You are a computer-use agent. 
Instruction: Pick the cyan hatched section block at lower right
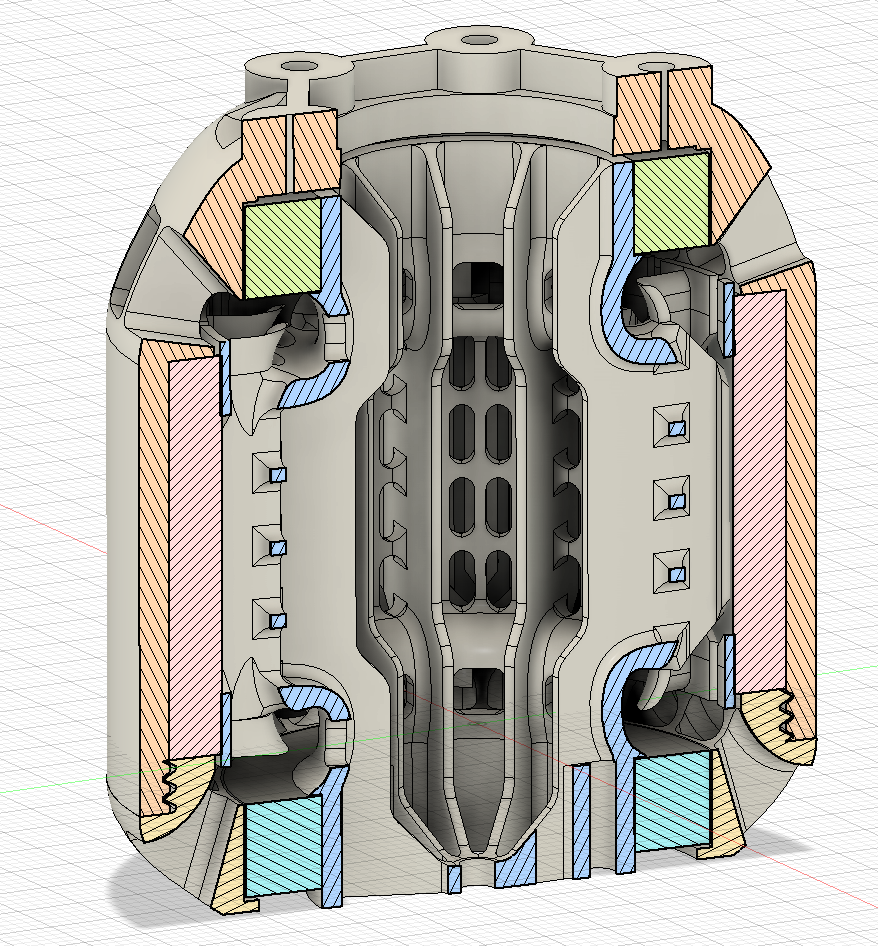pyautogui.click(x=675, y=801)
